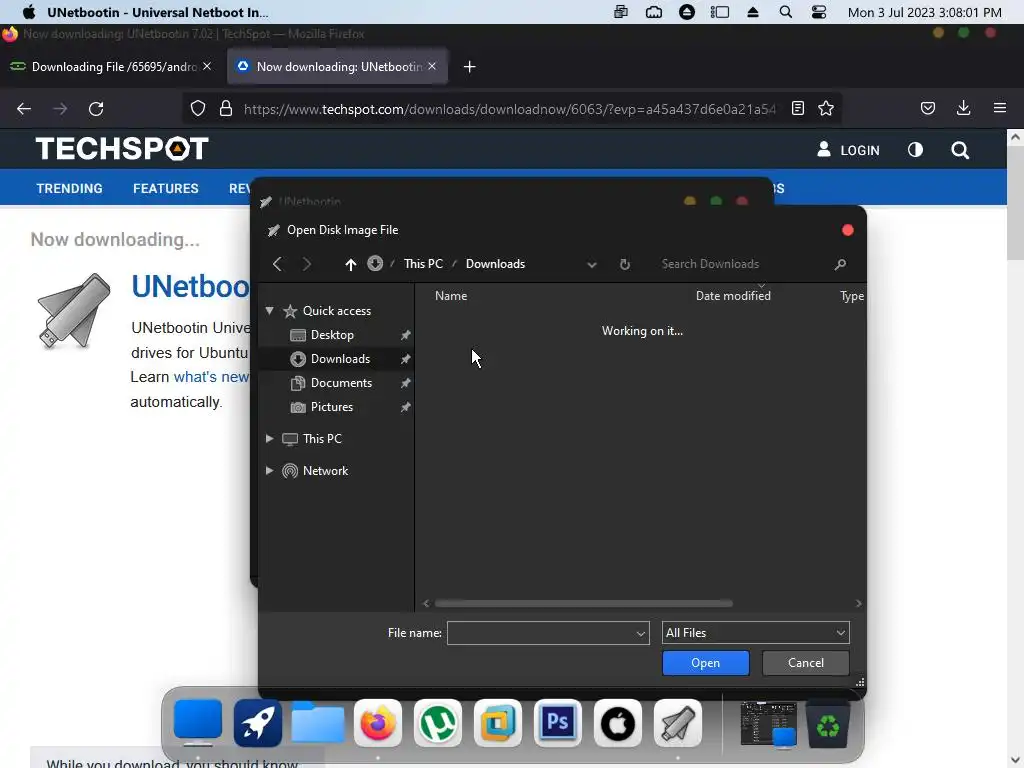Click the site padlock icon

(226, 108)
